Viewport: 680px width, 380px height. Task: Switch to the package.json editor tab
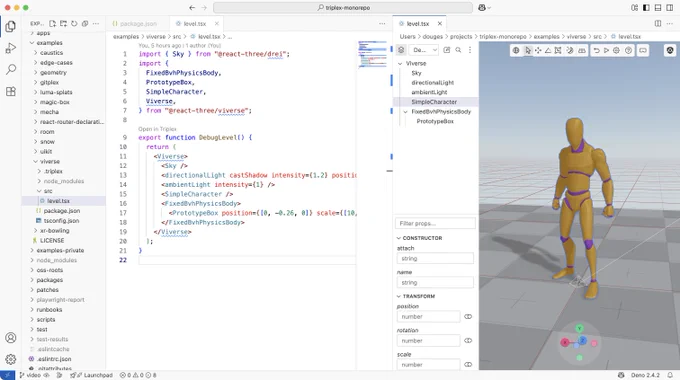point(135,24)
